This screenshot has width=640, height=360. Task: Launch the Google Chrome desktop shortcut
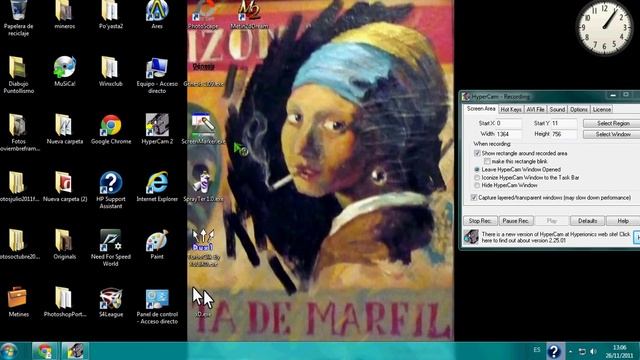tap(111, 129)
